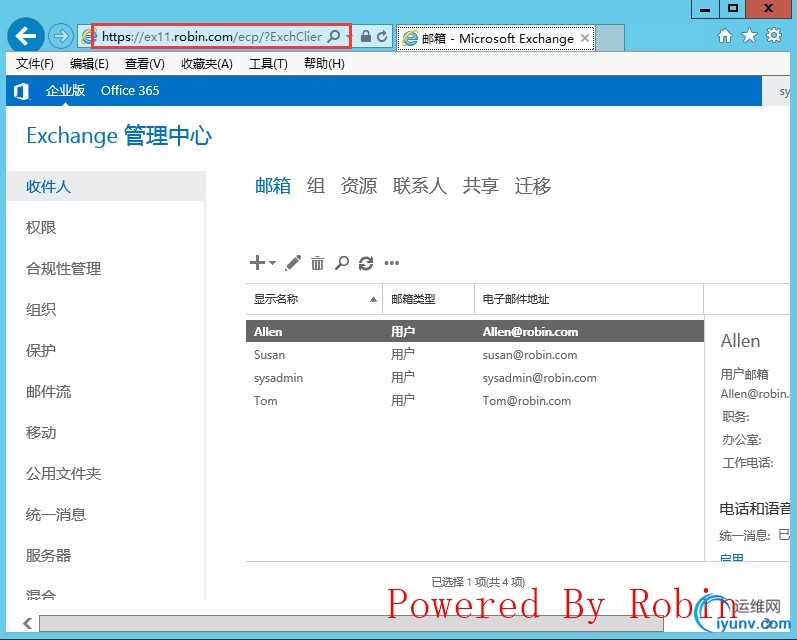Click the horizontal scrollbar left arrow
The height and width of the screenshot is (640, 797).
pos(27,623)
